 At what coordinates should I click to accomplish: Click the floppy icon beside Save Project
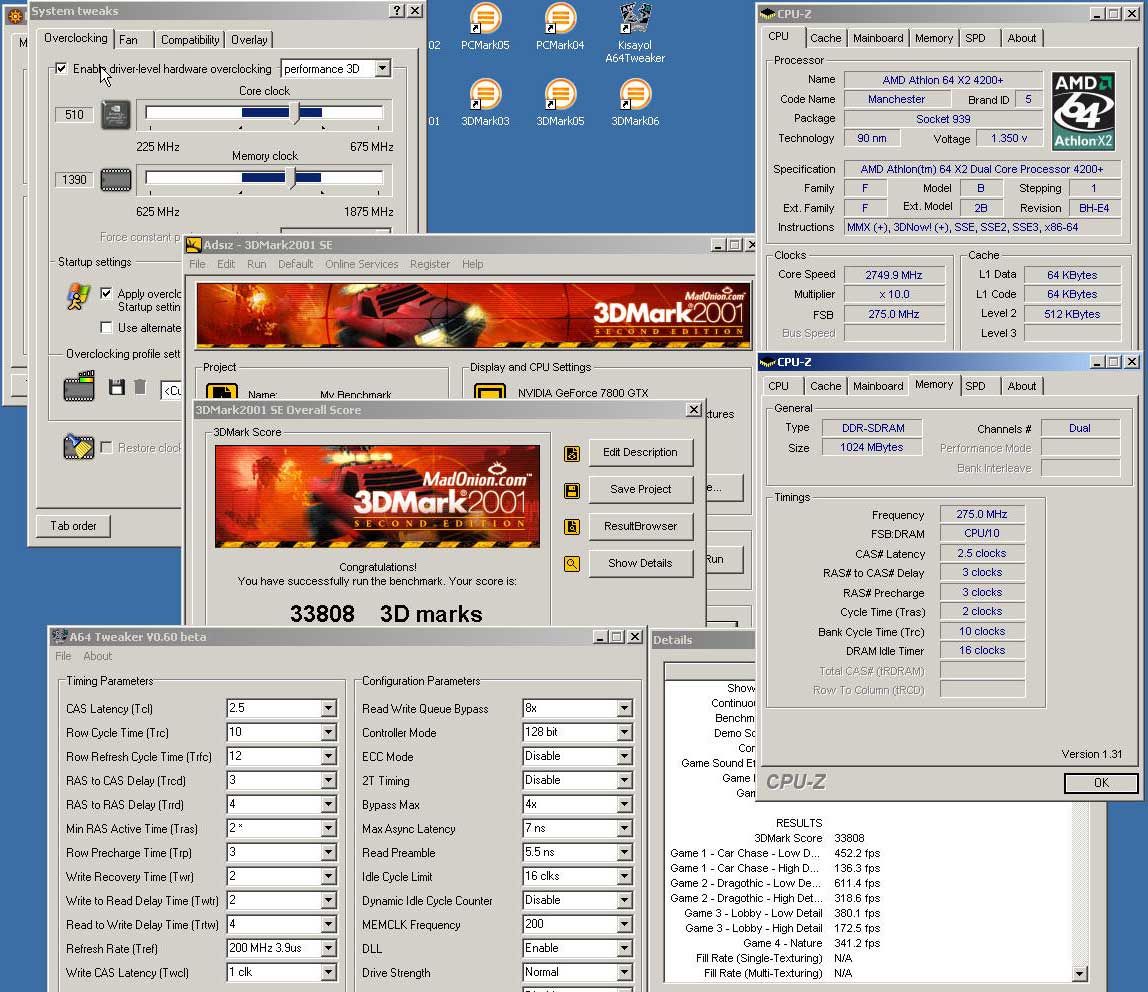[572, 491]
